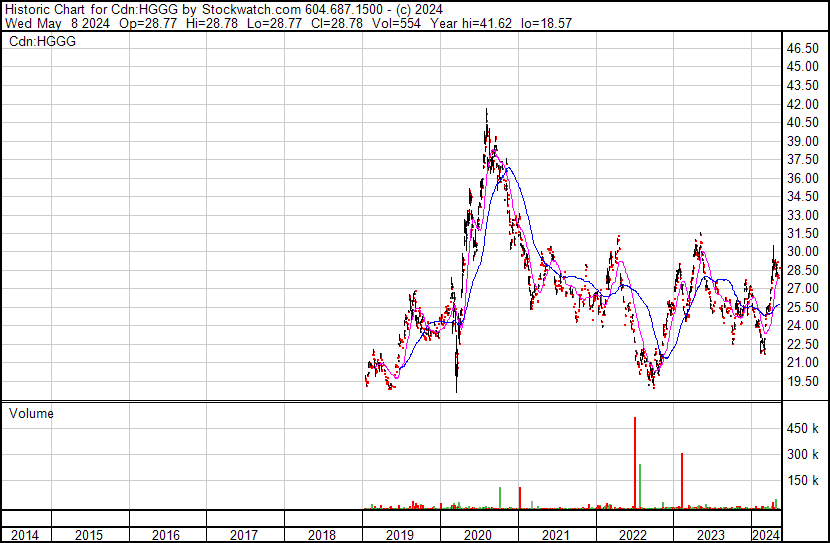Screen dimensions: 830x543
Task: Click the 150 k volume axis label
Action: (x=803, y=480)
